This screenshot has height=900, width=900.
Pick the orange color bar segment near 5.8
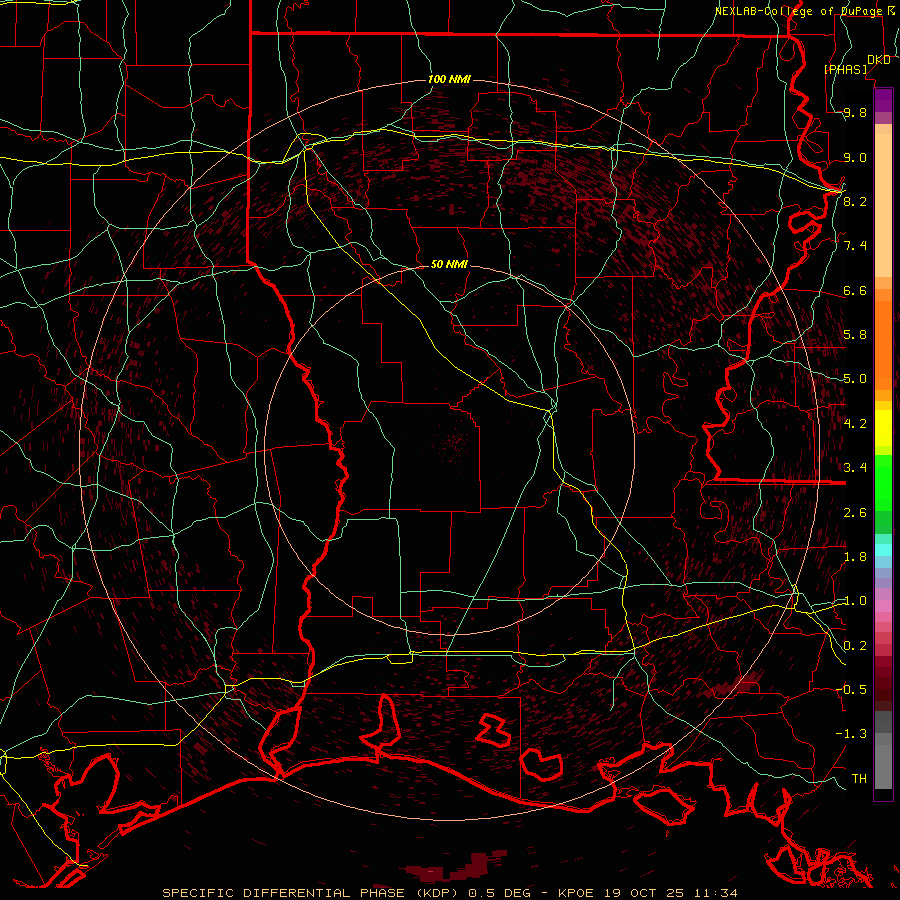click(883, 344)
